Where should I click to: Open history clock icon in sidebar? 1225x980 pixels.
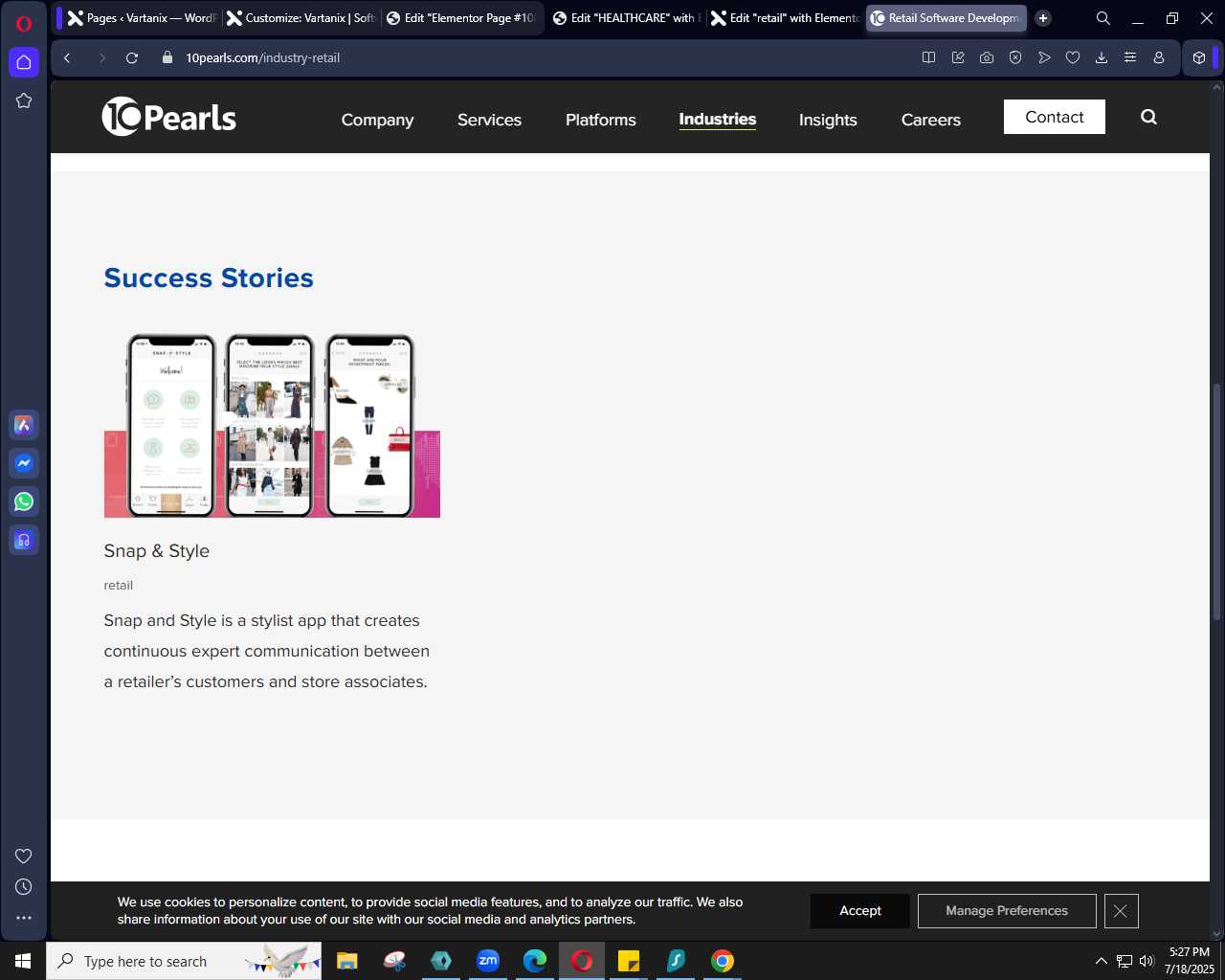click(x=24, y=887)
